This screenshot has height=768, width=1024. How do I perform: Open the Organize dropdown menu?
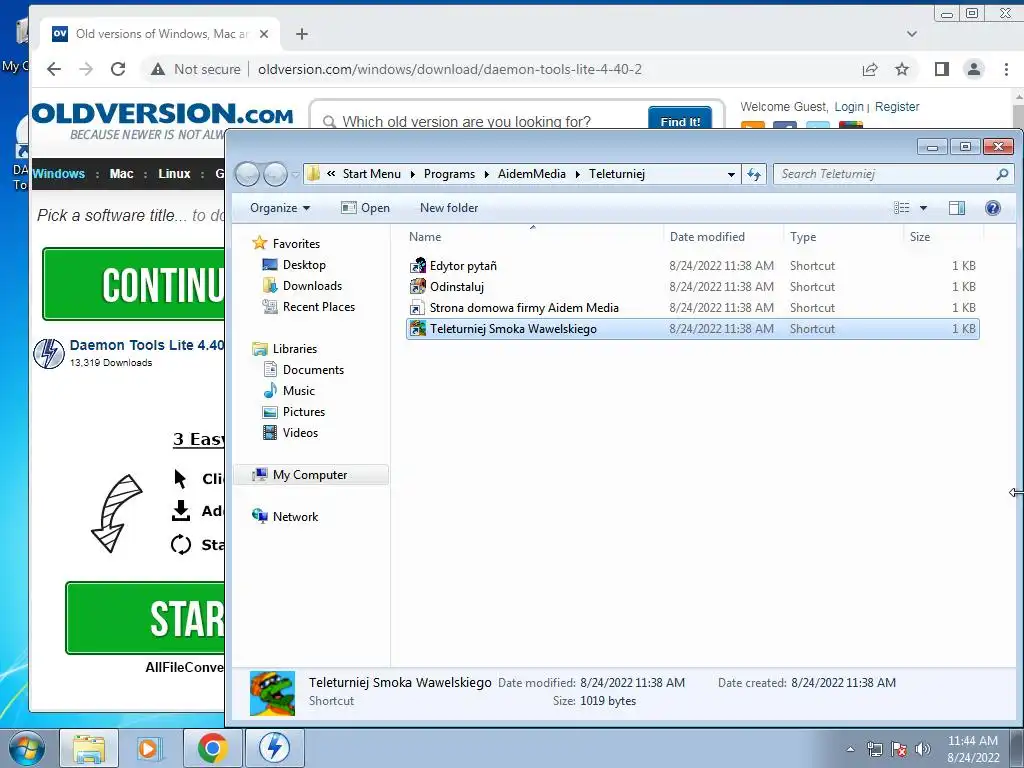pyautogui.click(x=280, y=208)
